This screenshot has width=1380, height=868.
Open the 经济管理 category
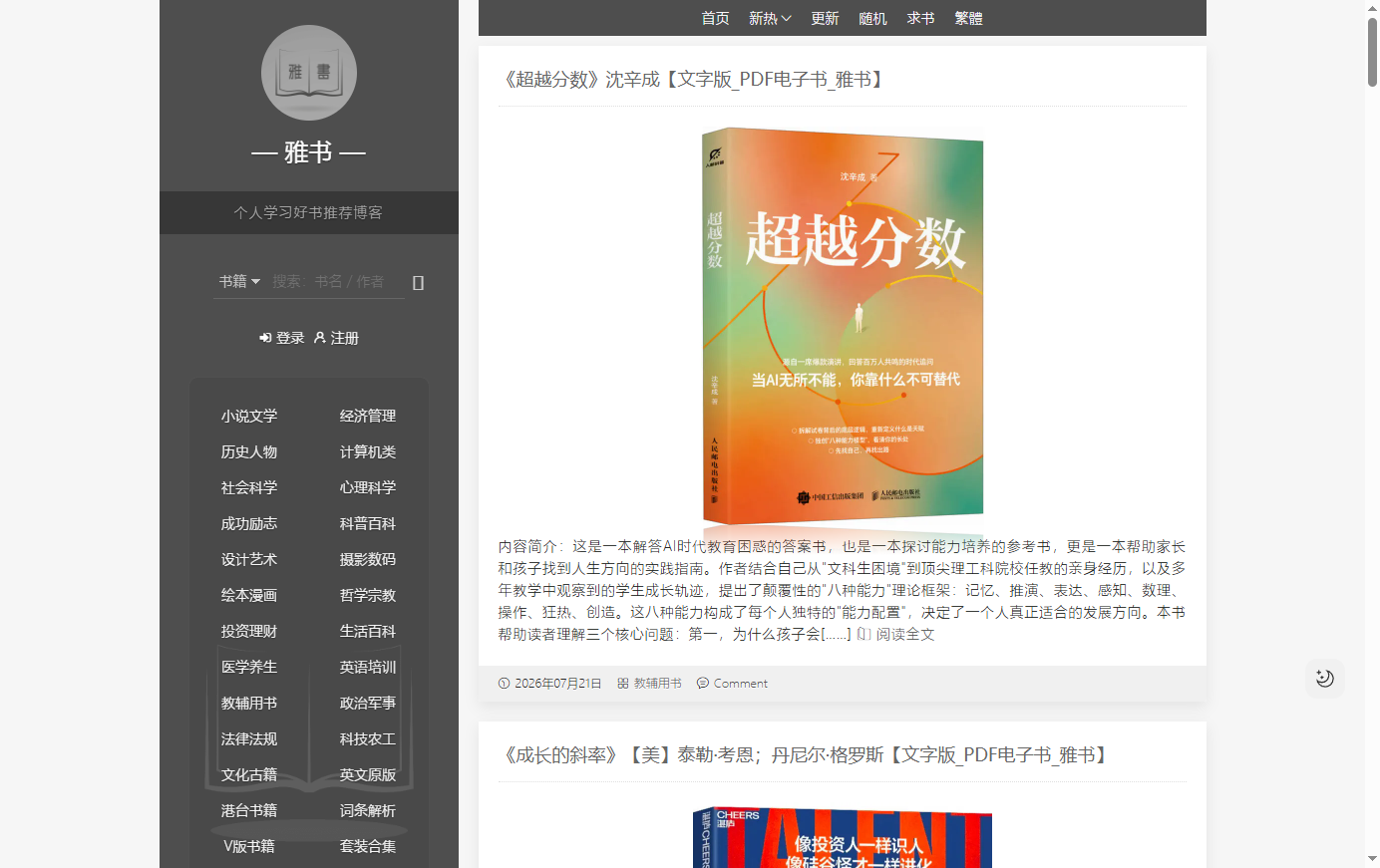coord(368,416)
